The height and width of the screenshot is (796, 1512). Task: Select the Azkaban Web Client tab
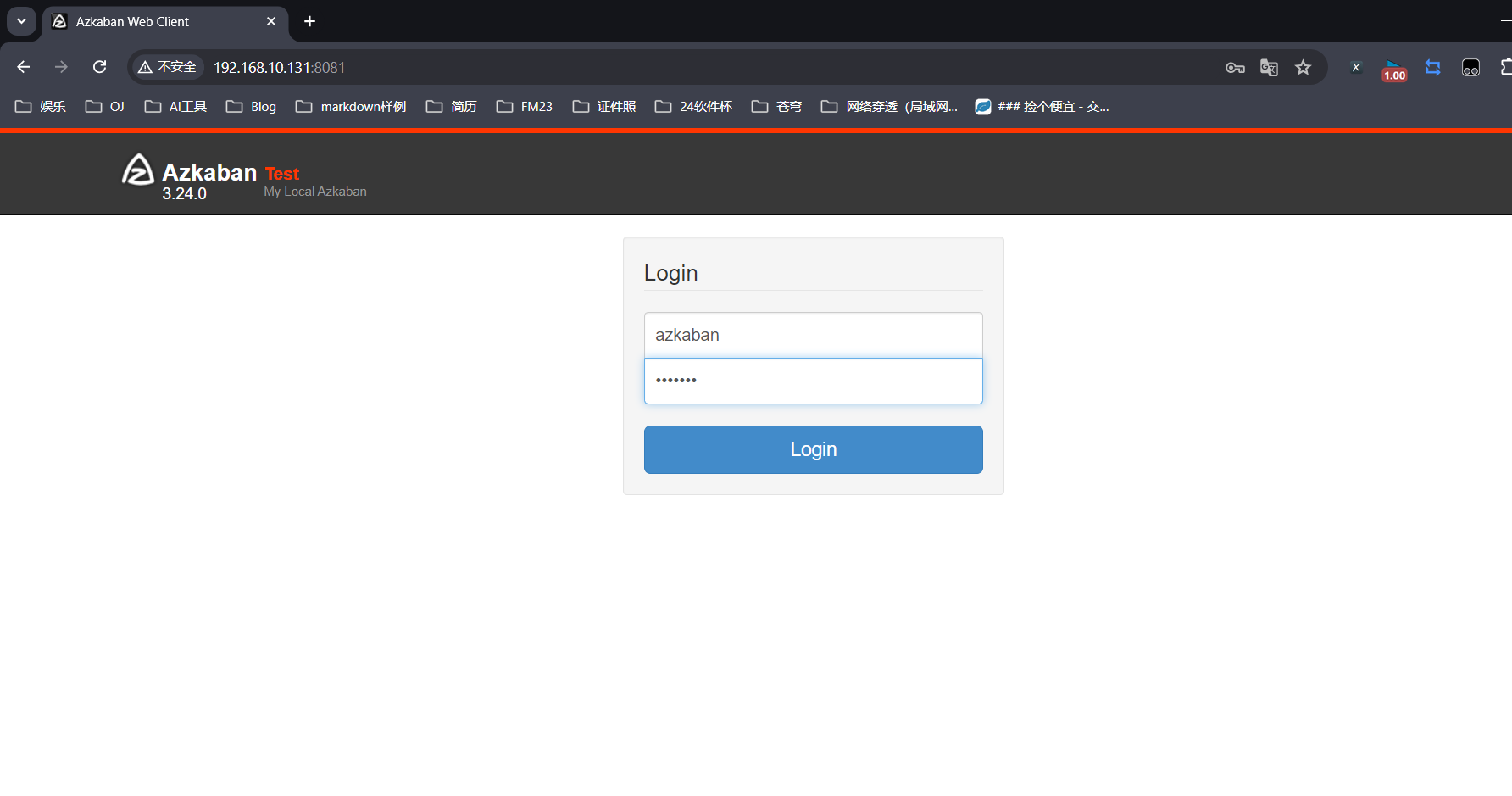click(x=165, y=22)
